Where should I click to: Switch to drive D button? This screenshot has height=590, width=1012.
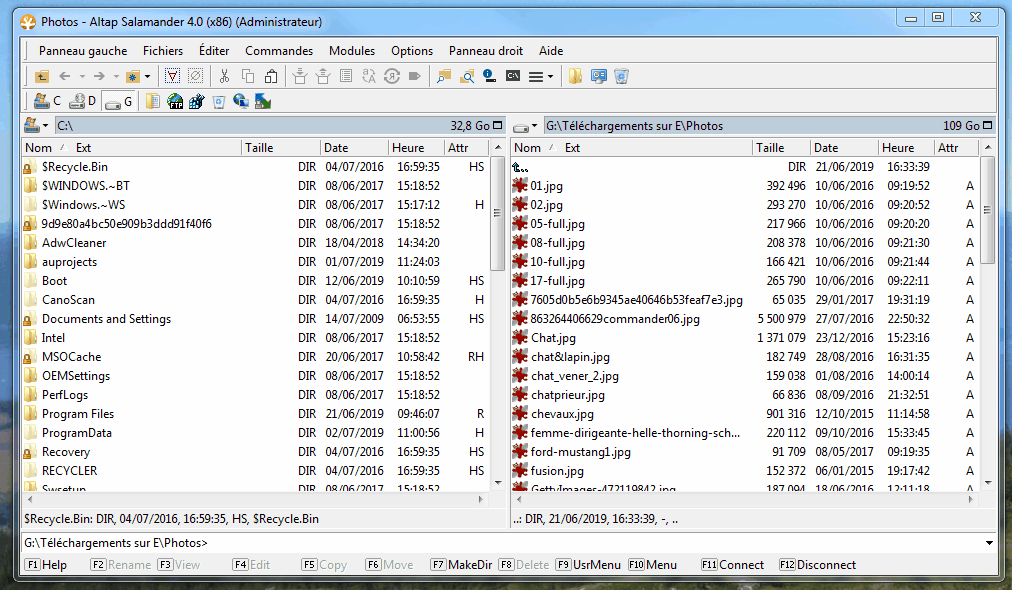tap(83, 101)
